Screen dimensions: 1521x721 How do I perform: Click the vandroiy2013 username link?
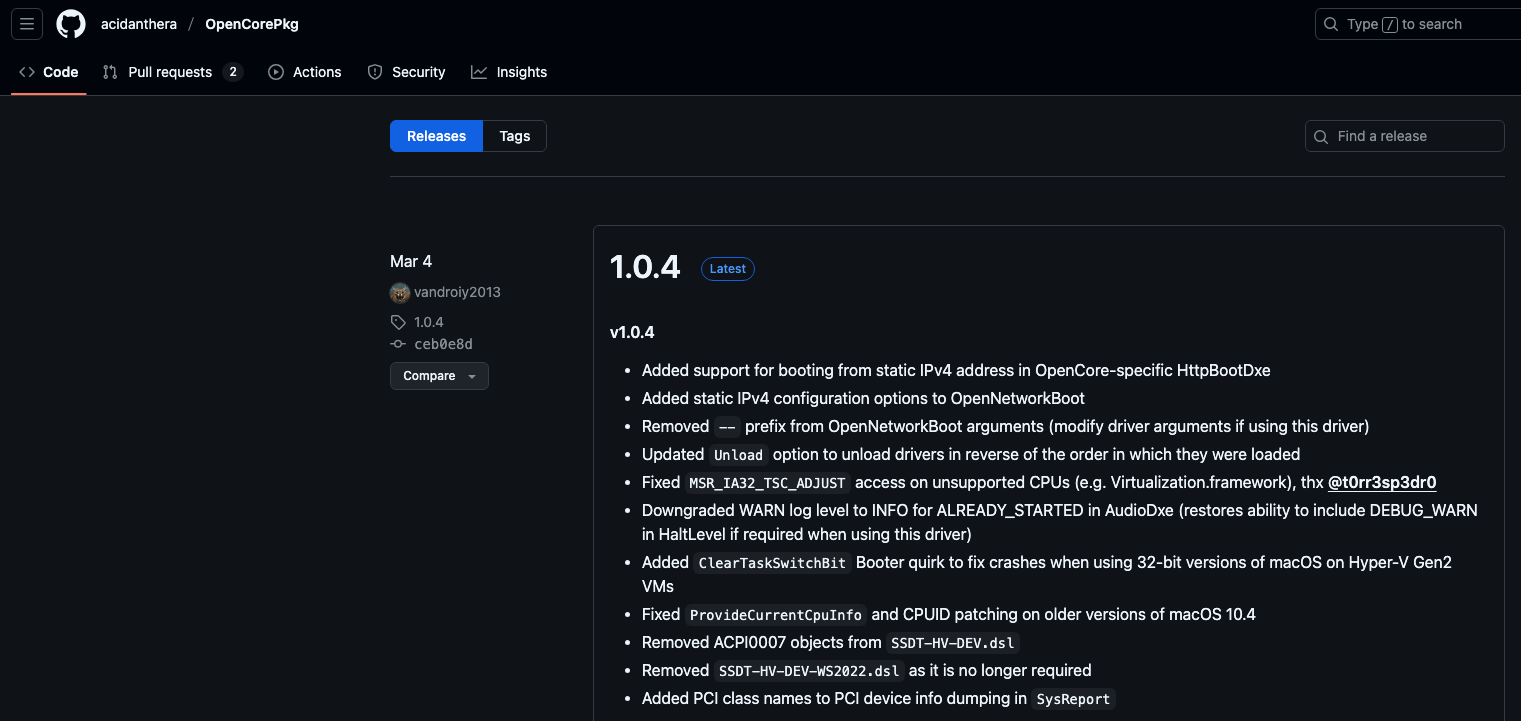[x=457, y=293]
